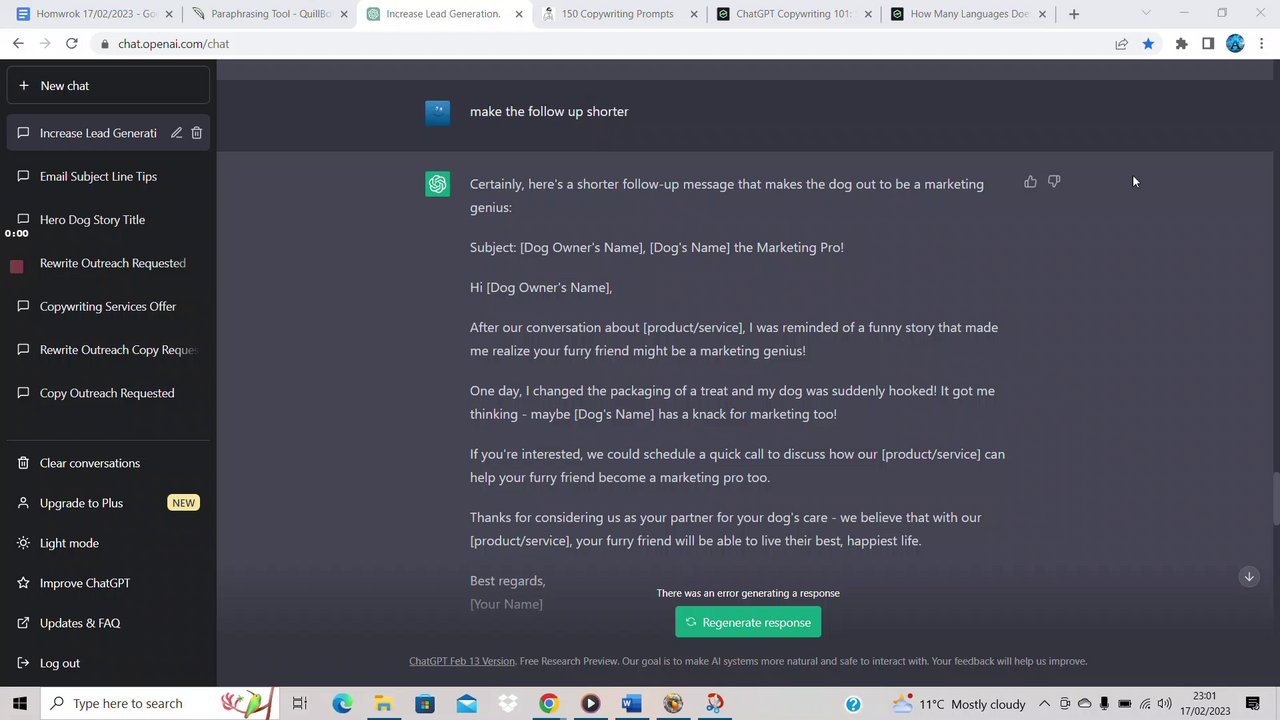This screenshot has height=720, width=1280.
Task: Click the thumbs up icon on response
Action: click(x=1030, y=182)
